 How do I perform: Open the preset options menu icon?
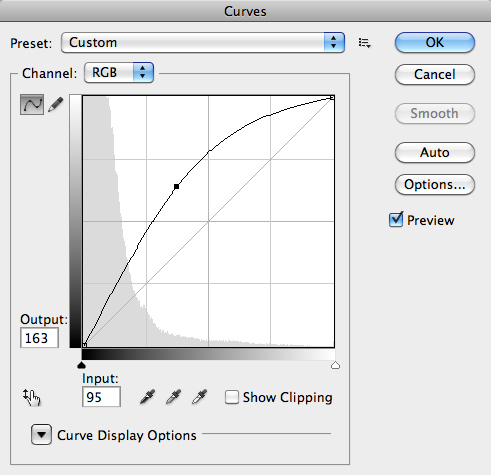pyautogui.click(x=365, y=43)
